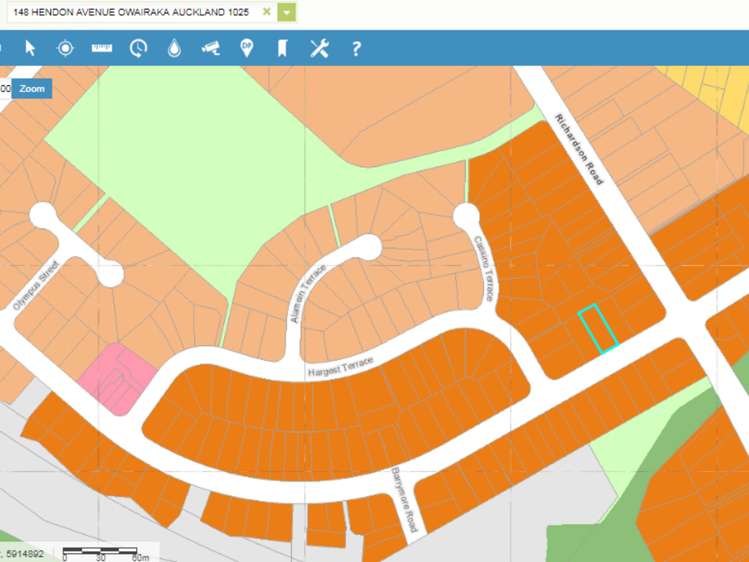
Task: Select the arrow pointer tool
Action: 30,48
